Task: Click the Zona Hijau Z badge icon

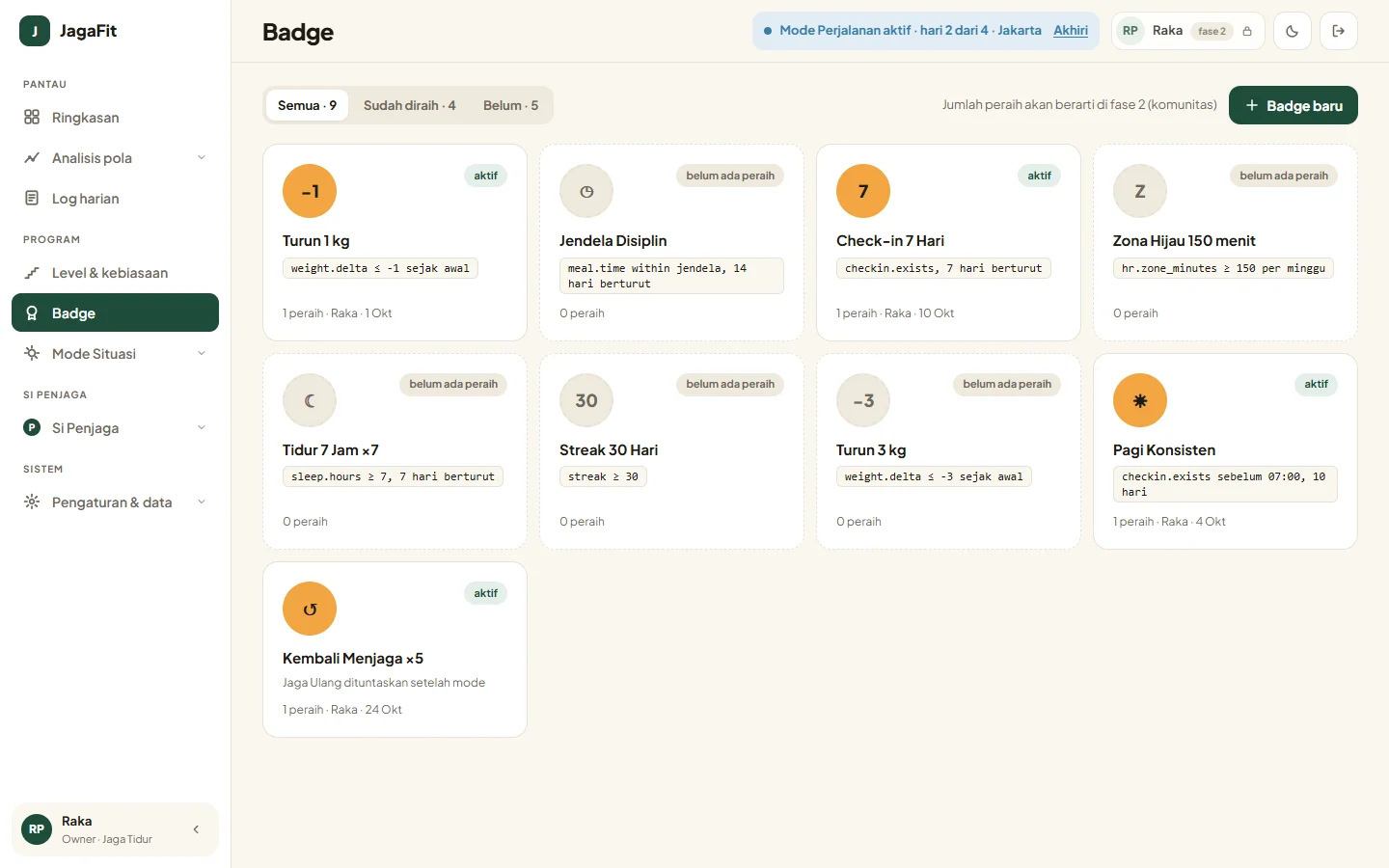Action: (x=1140, y=191)
